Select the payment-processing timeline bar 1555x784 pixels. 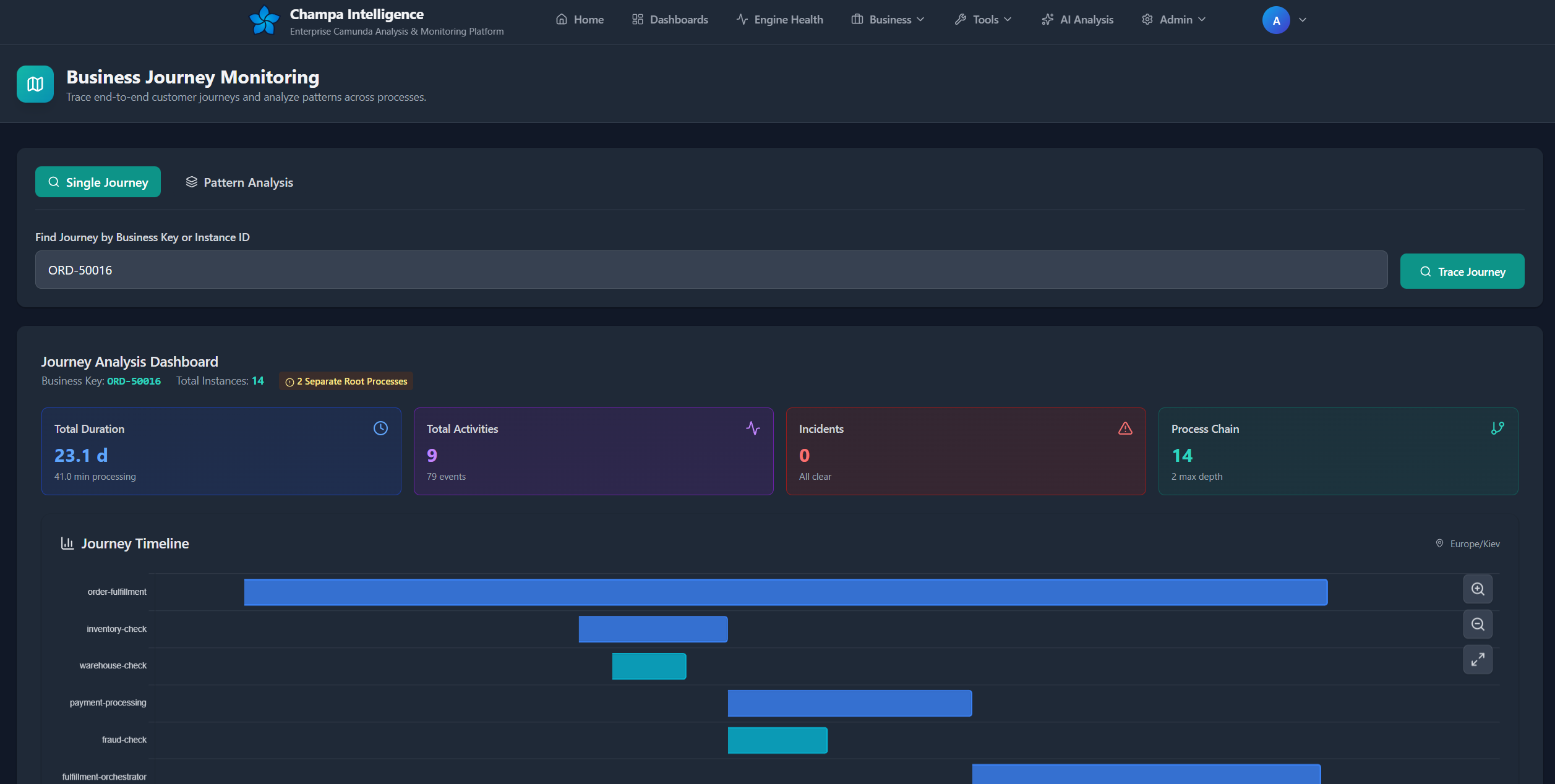tap(849, 704)
